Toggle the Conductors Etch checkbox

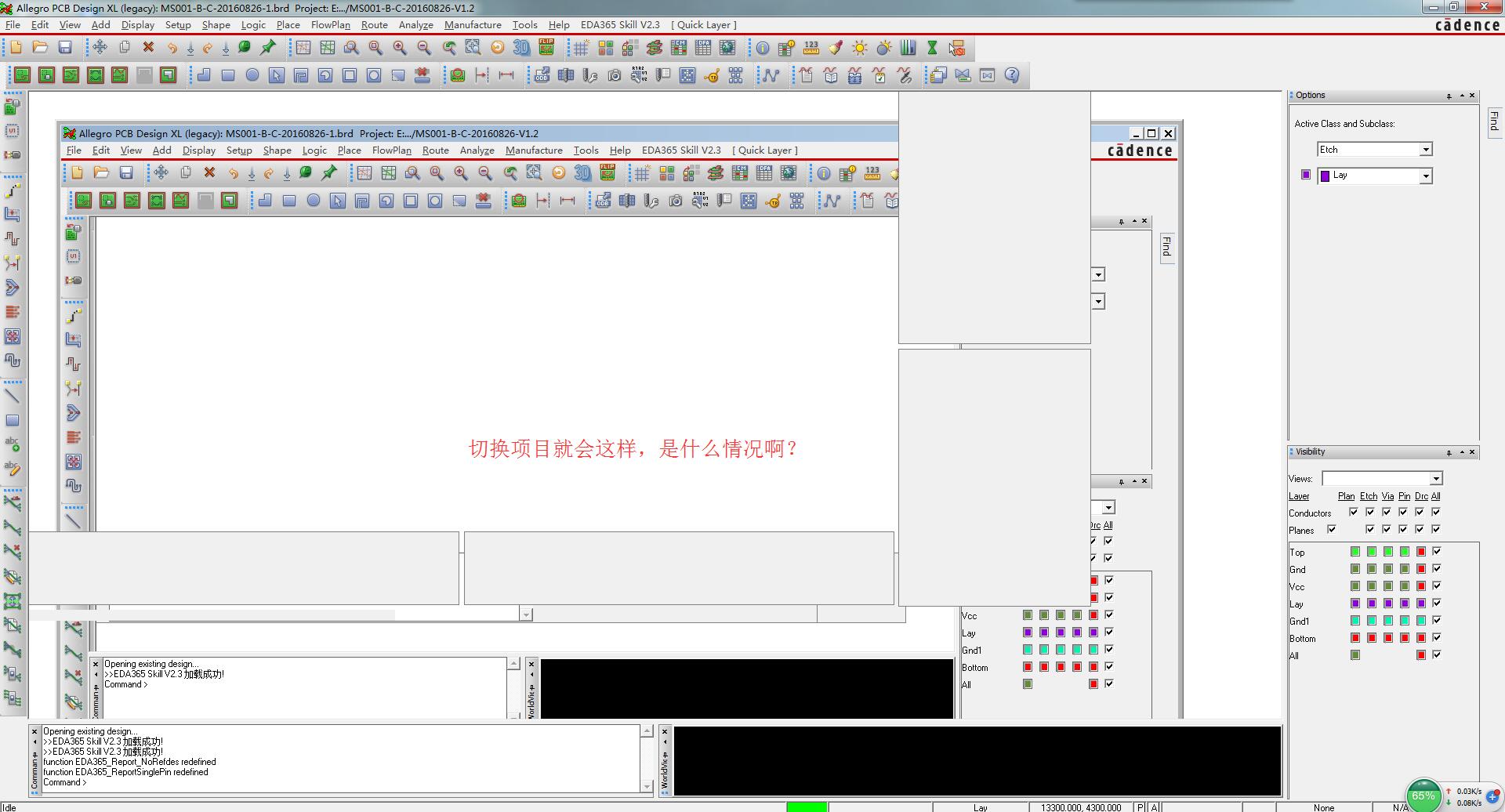click(1370, 512)
